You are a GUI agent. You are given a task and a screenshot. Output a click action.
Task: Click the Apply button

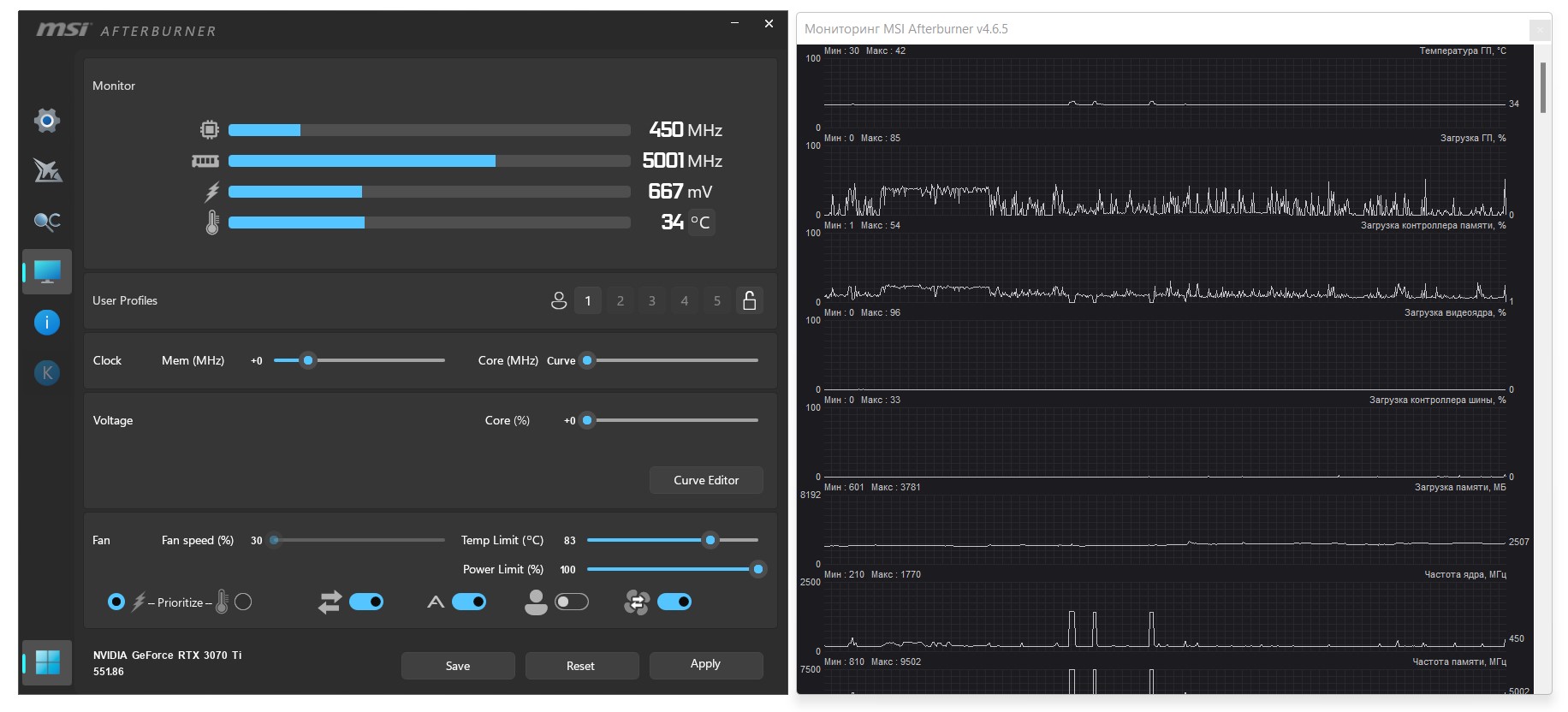coord(705,664)
